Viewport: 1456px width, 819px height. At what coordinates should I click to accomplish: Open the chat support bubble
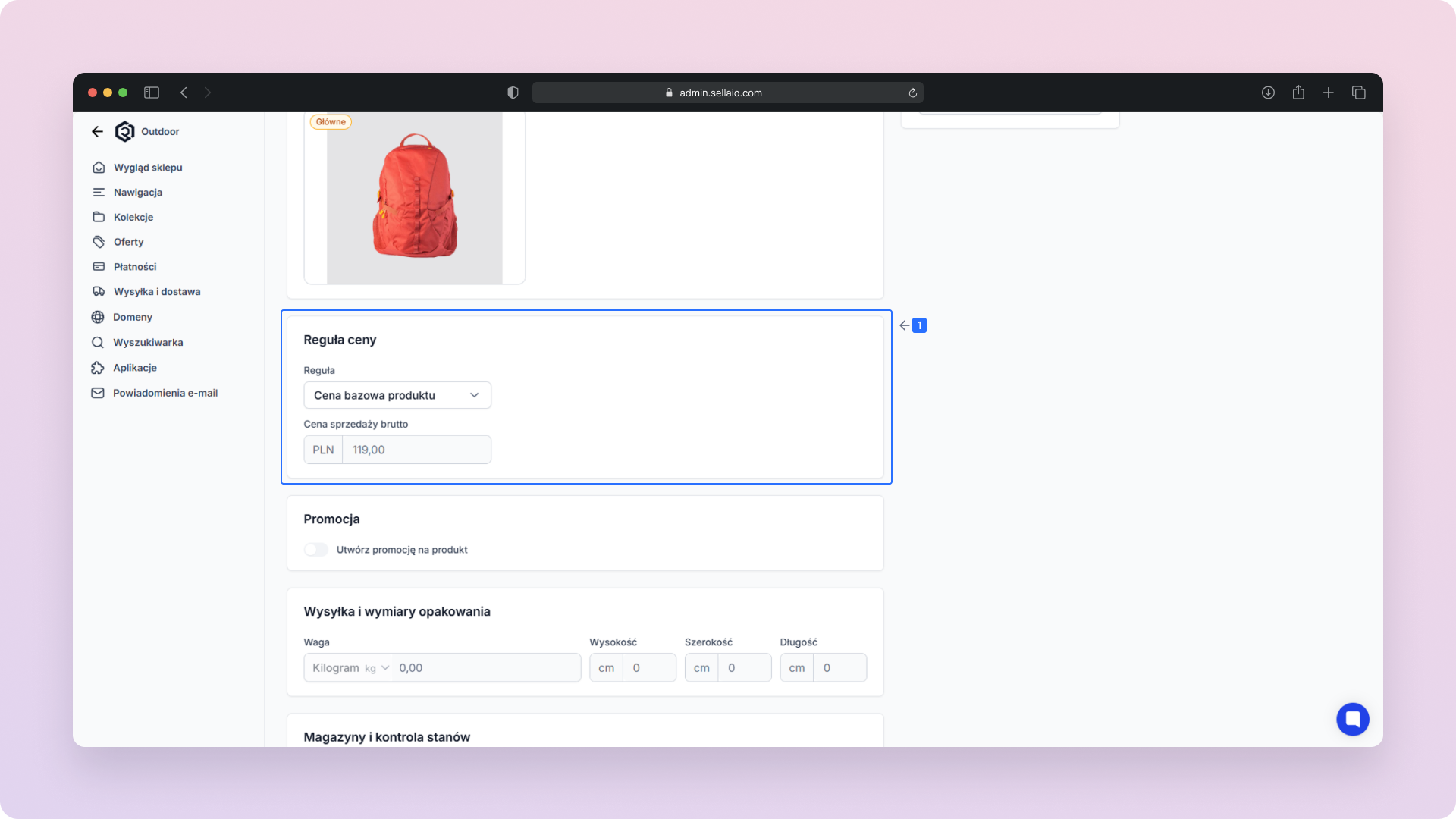pos(1352,719)
